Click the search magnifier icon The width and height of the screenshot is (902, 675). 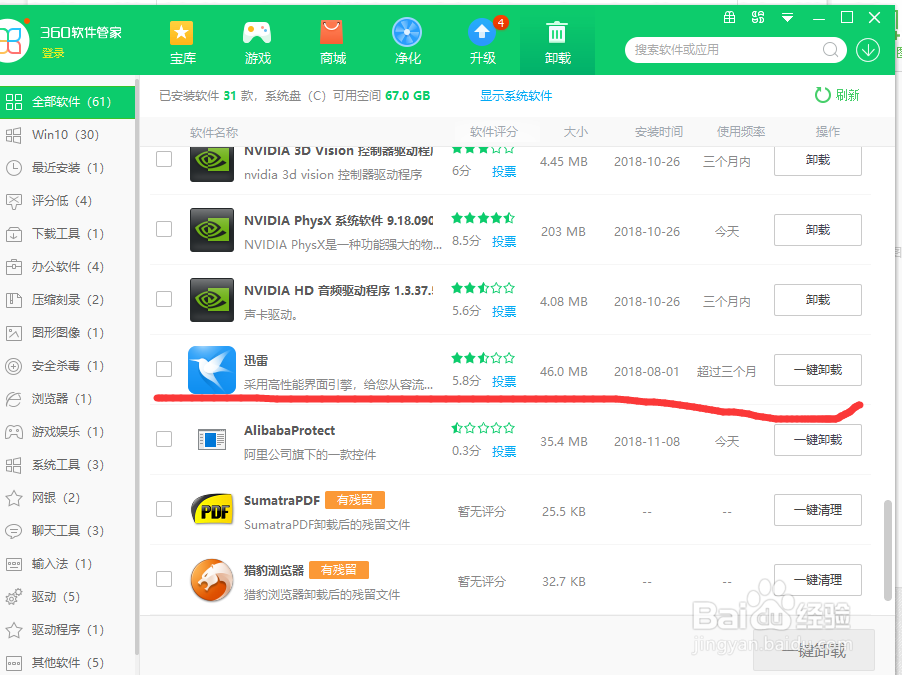830,50
